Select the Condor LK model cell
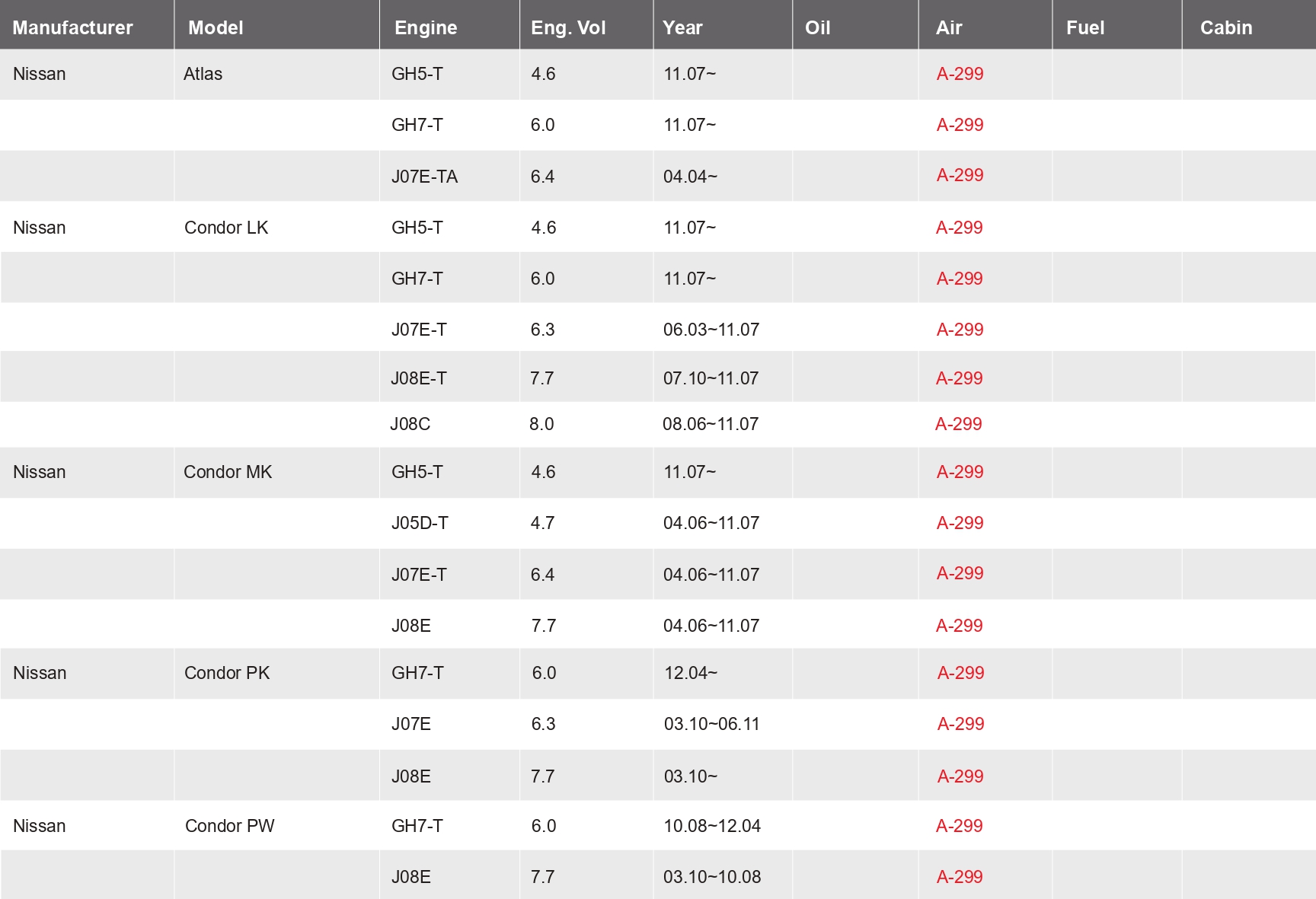 click(226, 228)
